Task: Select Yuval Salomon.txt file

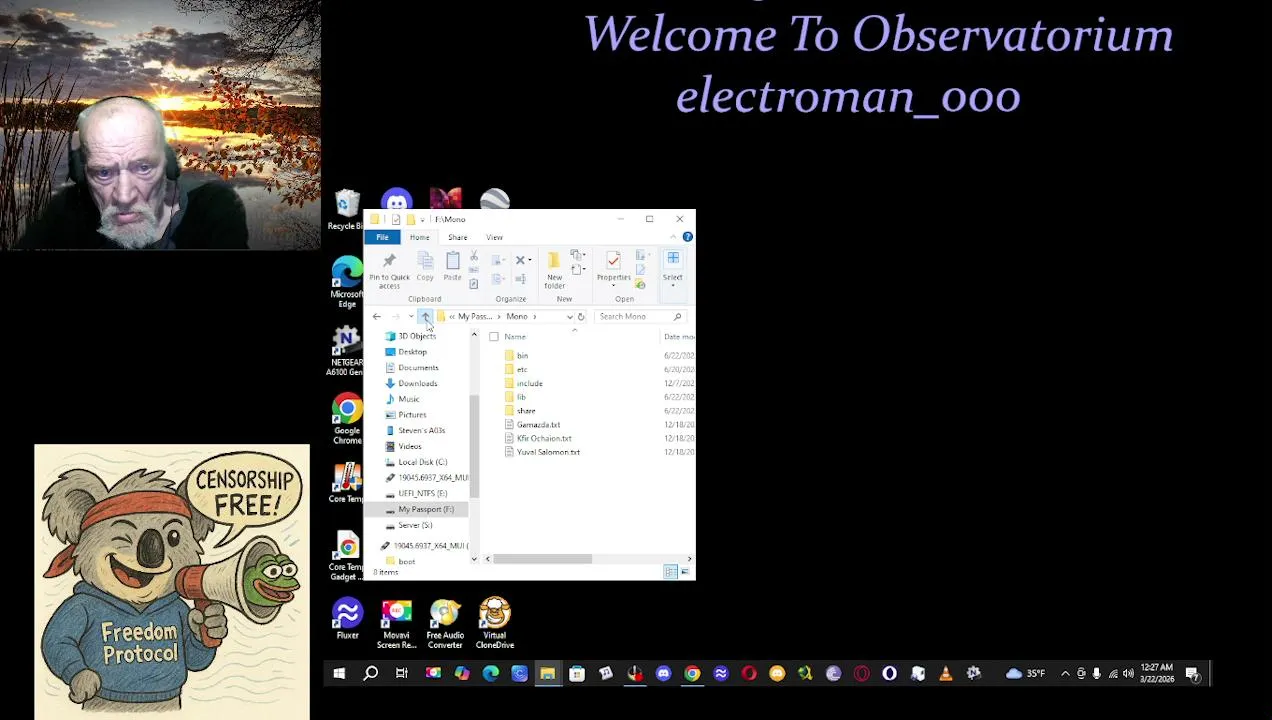Action: pyautogui.click(x=548, y=452)
